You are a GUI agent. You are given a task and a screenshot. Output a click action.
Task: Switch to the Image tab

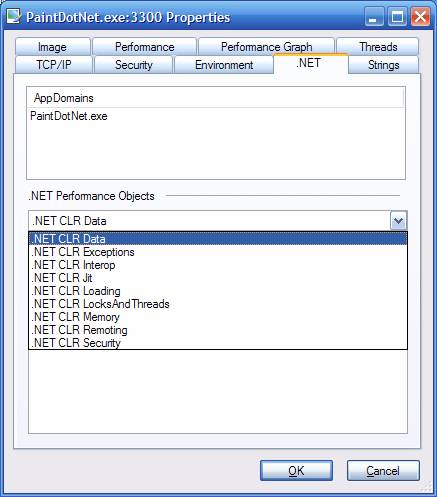tap(53, 47)
